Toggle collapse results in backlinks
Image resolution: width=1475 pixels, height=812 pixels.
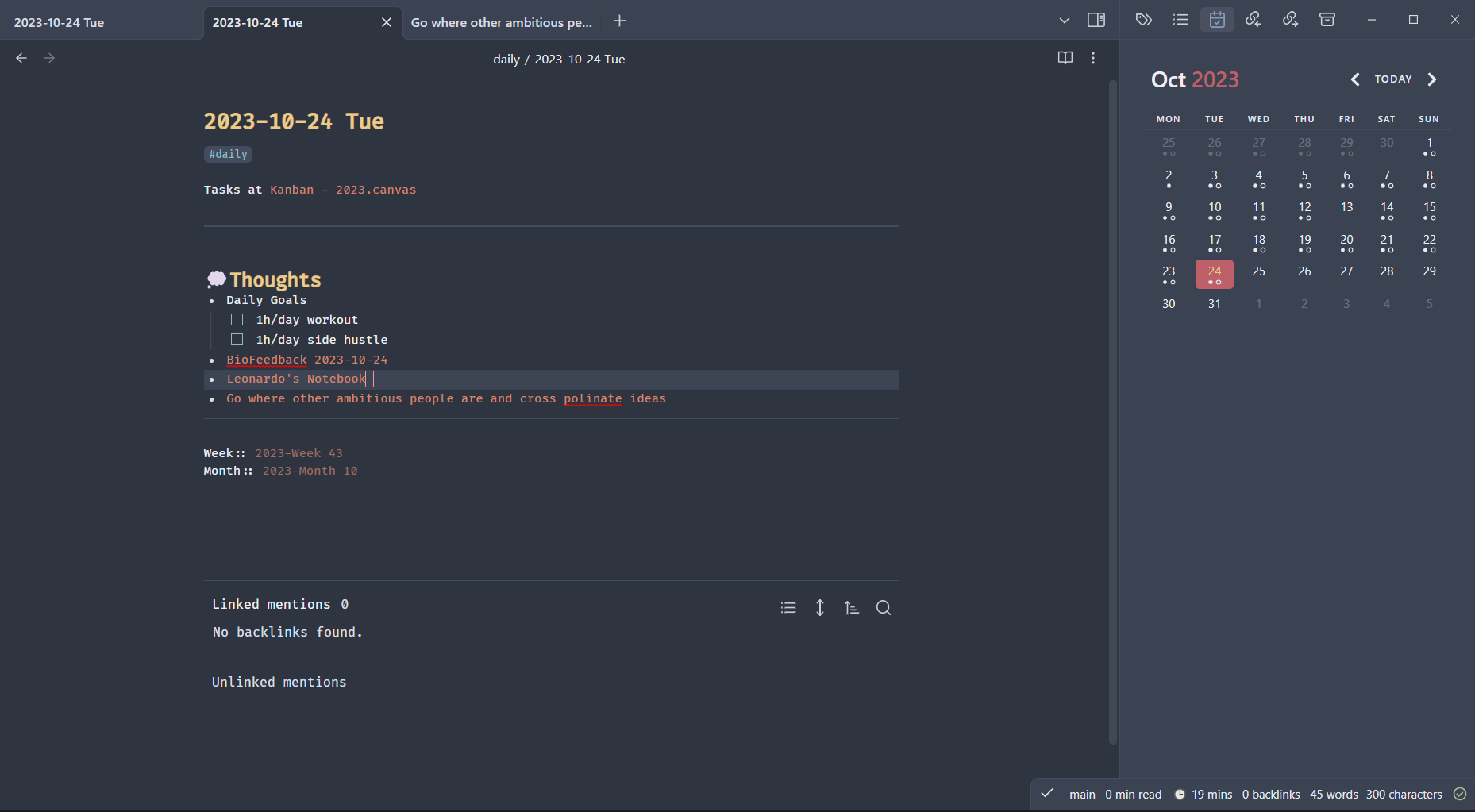pos(788,608)
